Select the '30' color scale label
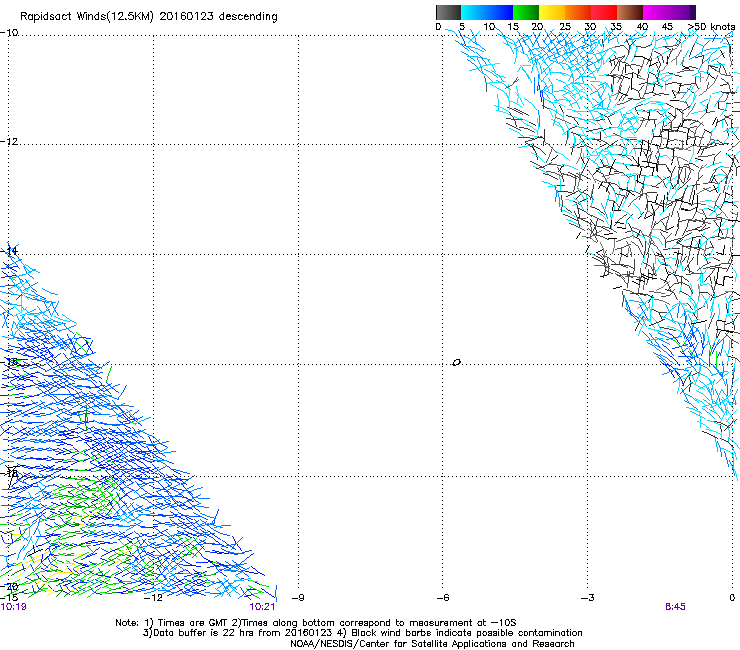Image resolution: width=740 pixels, height=650 pixels. coord(590,27)
